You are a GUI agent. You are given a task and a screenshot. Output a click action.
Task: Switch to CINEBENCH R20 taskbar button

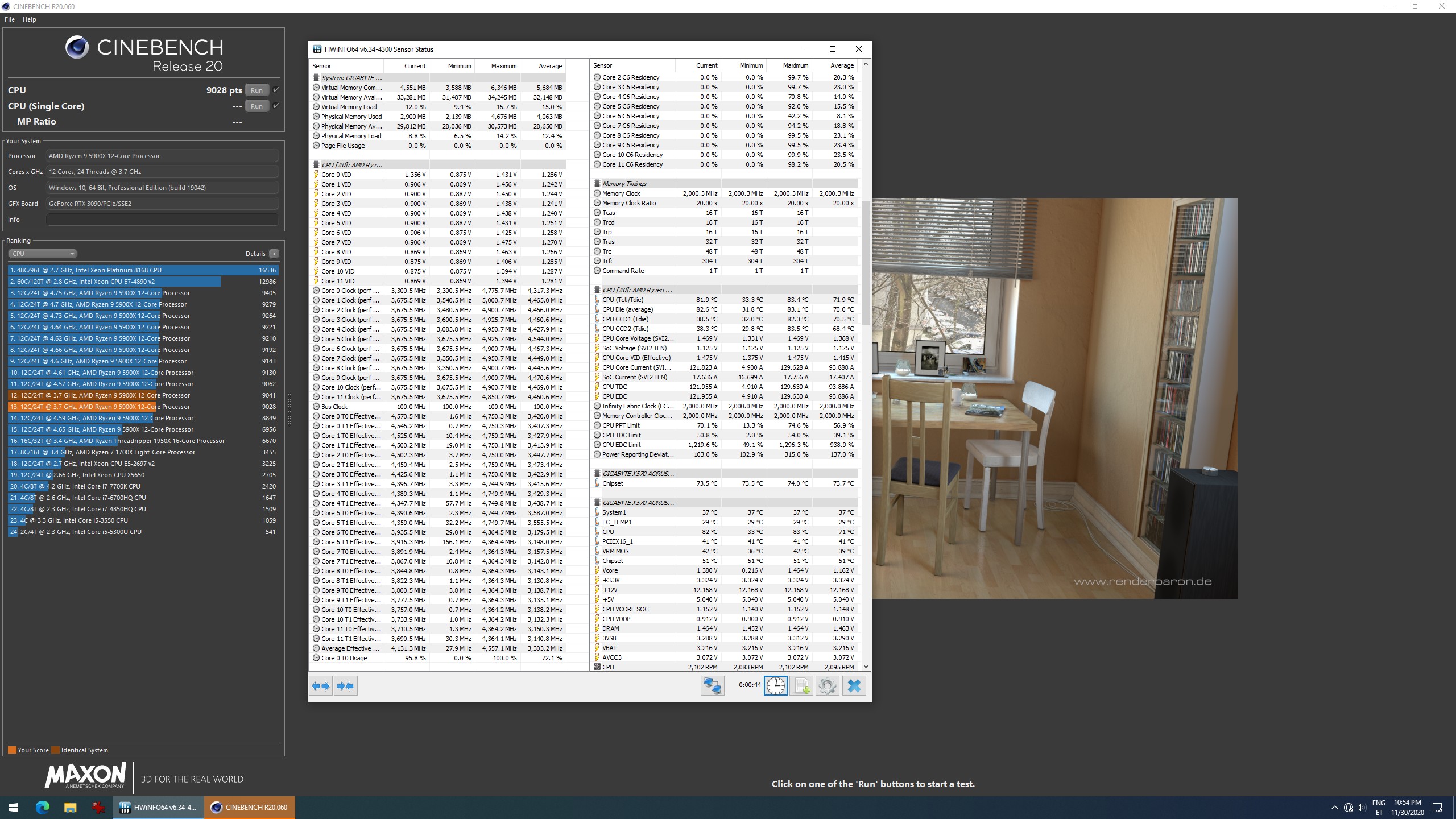tap(249, 808)
